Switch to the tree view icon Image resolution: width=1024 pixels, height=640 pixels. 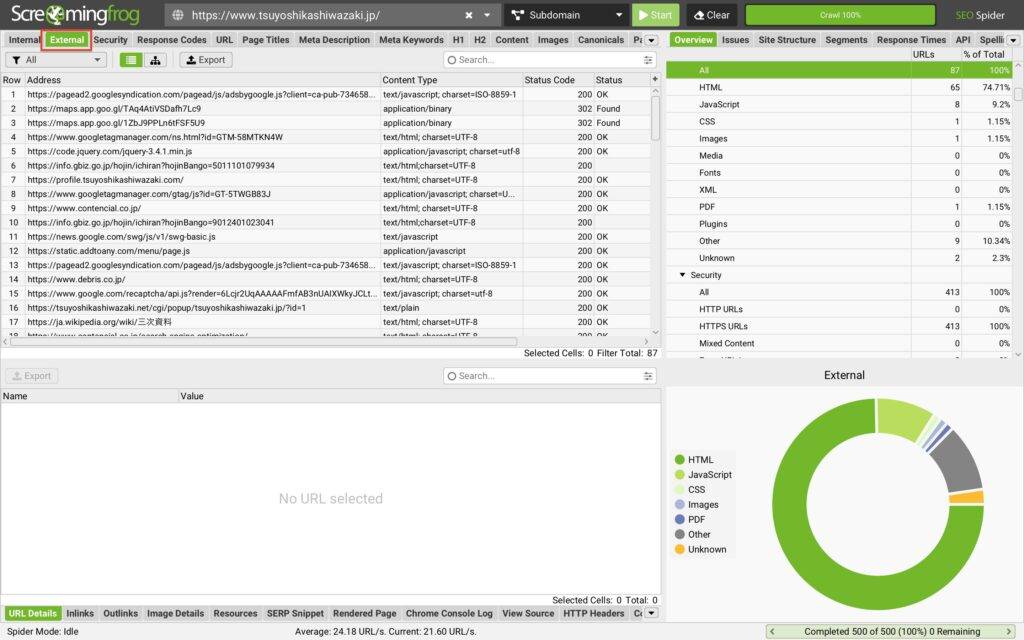[155, 60]
